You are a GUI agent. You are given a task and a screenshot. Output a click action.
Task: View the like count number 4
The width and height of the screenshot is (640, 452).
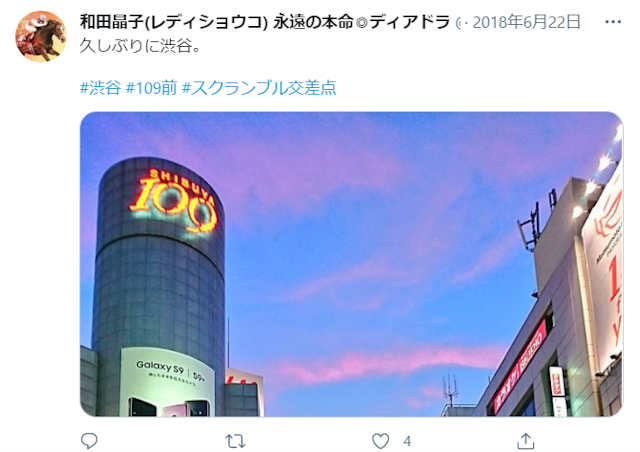pyautogui.click(x=407, y=441)
